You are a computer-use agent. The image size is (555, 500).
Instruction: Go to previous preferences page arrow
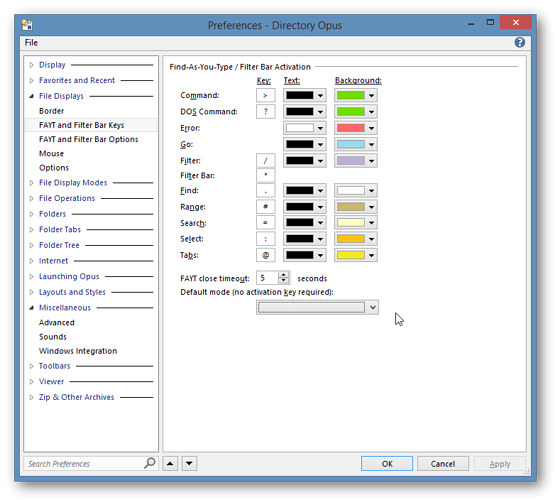coord(170,463)
